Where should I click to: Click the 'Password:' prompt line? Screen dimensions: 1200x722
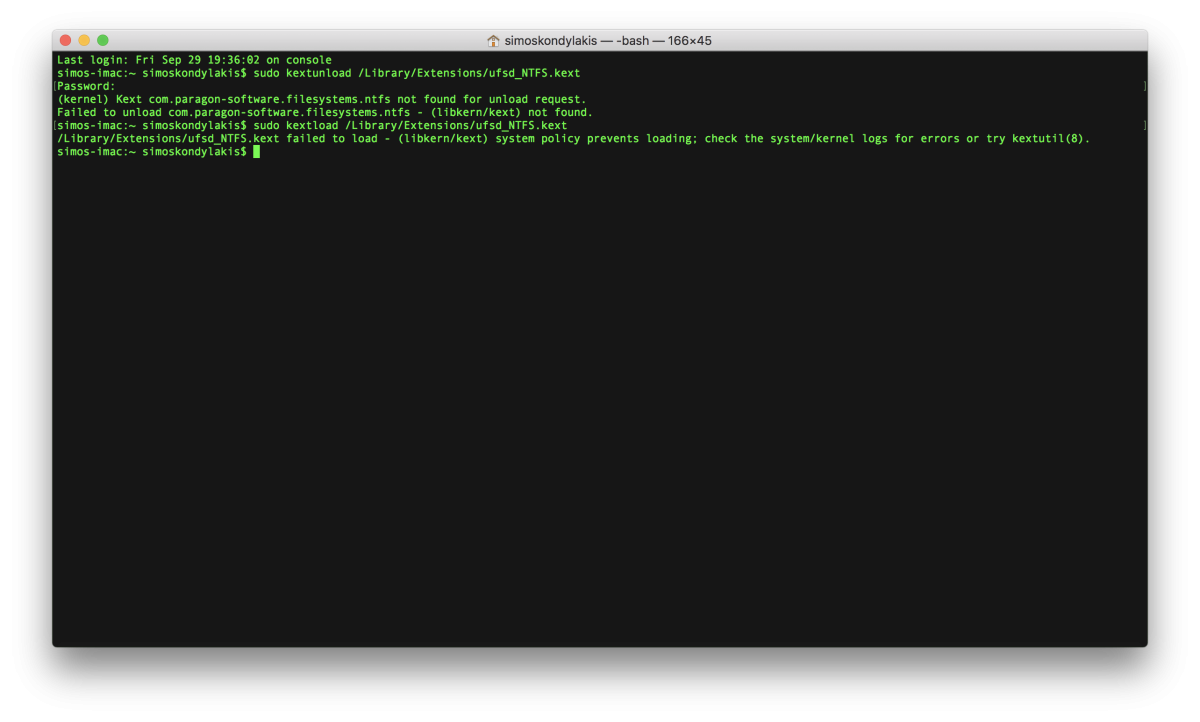tap(86, 86)
